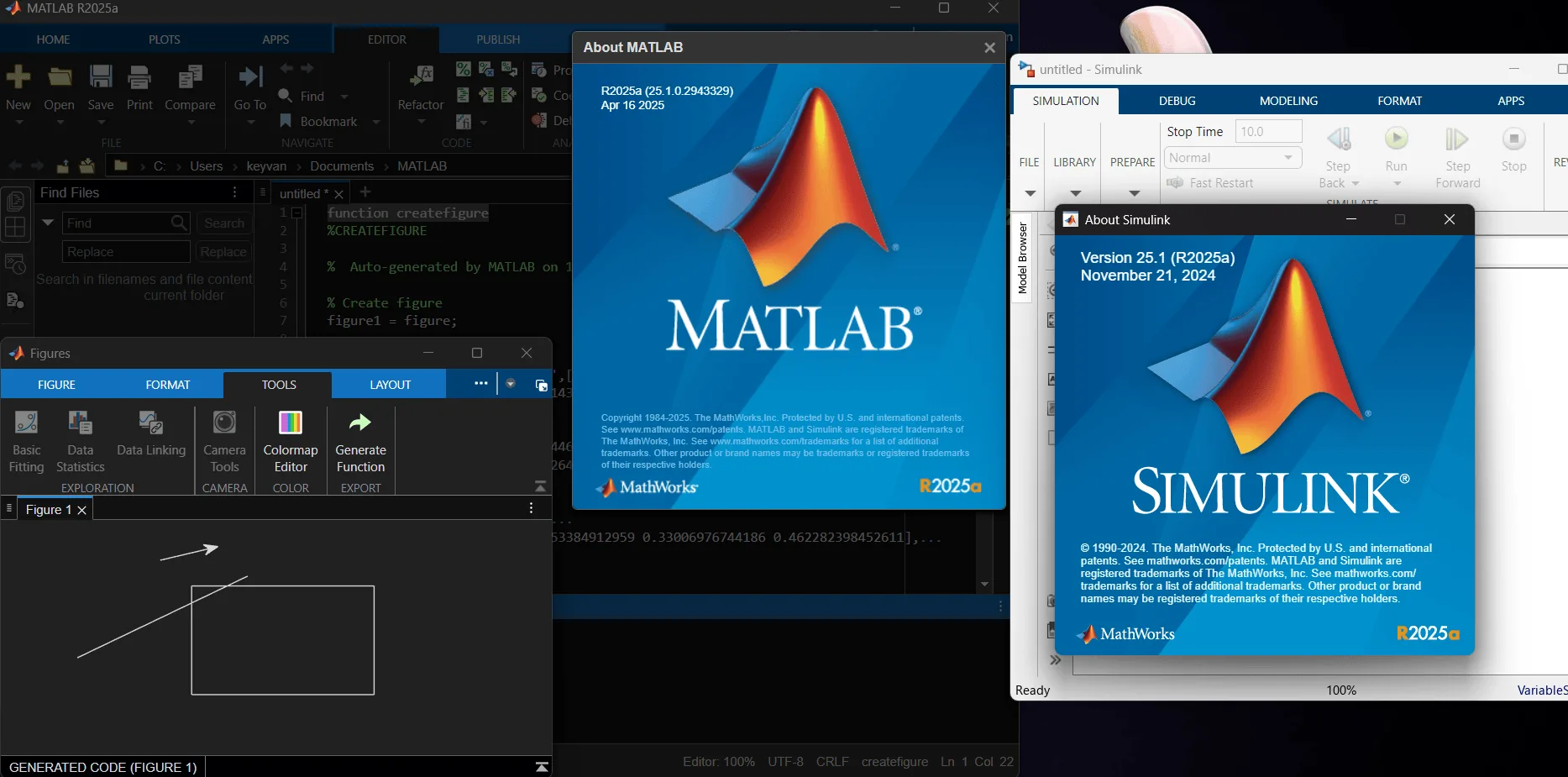Screen dimensions: 1568x777
Task: Click the comment percent icon in CODE
Action: click(x=463, y=69)
